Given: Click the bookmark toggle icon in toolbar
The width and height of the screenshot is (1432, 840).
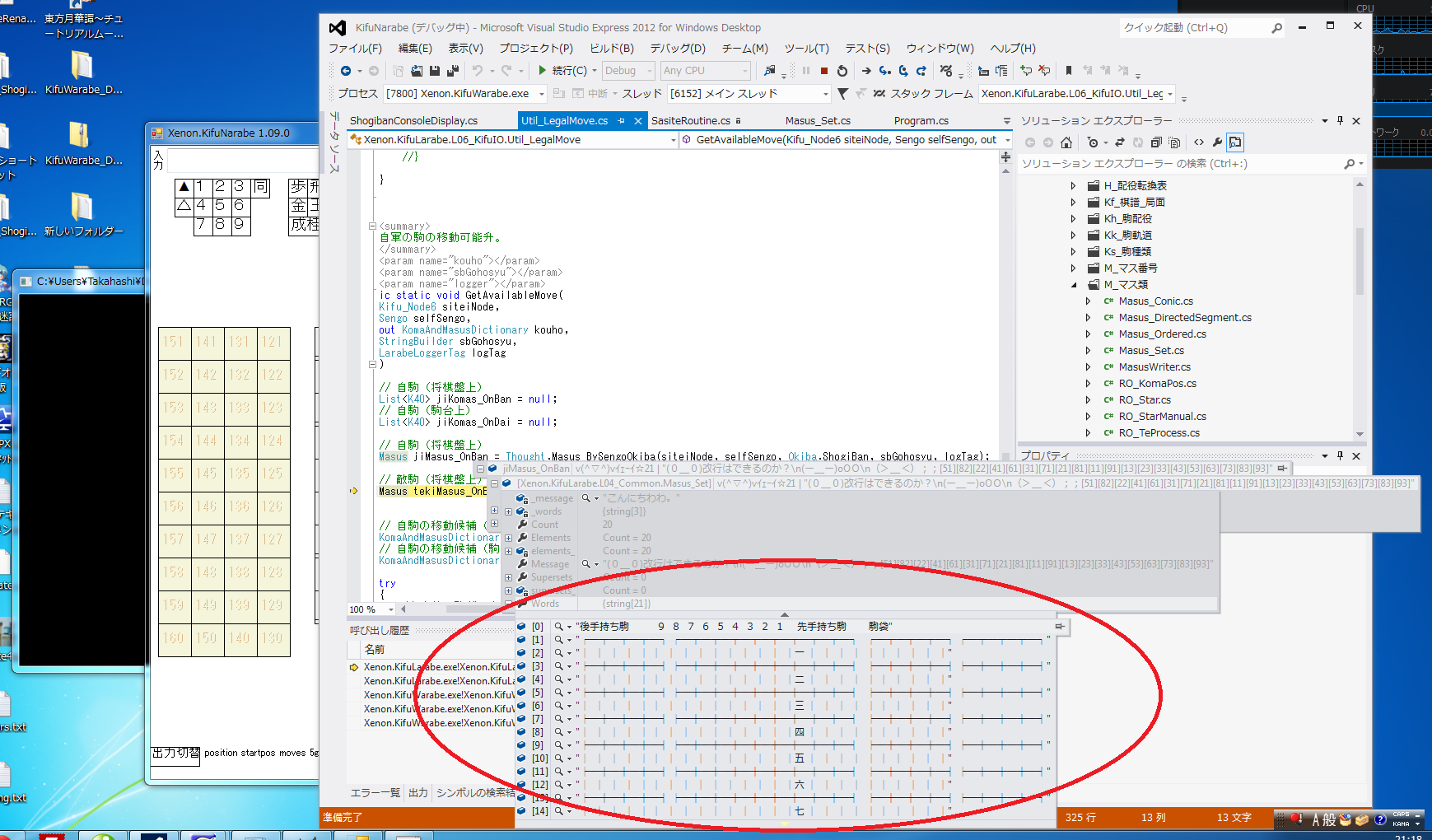Looking at the screenshot, I should [x=1068, y=71].
